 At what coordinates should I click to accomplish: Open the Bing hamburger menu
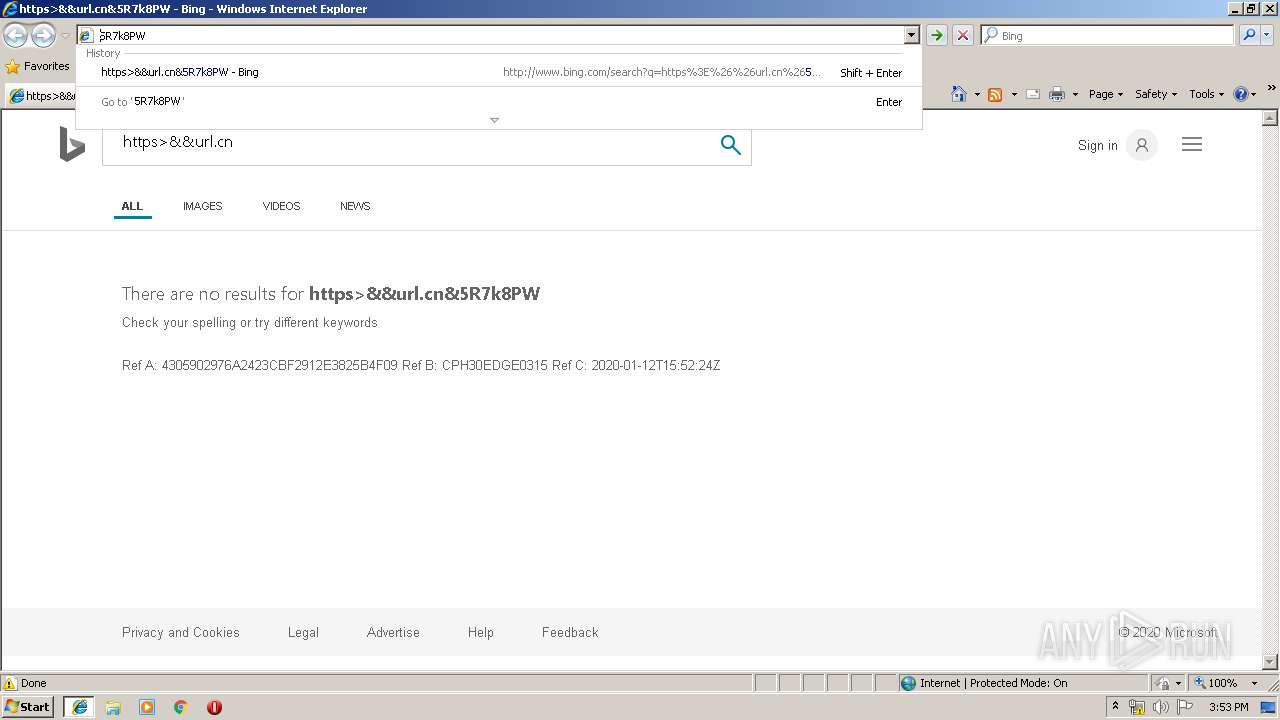point(1192,145)
